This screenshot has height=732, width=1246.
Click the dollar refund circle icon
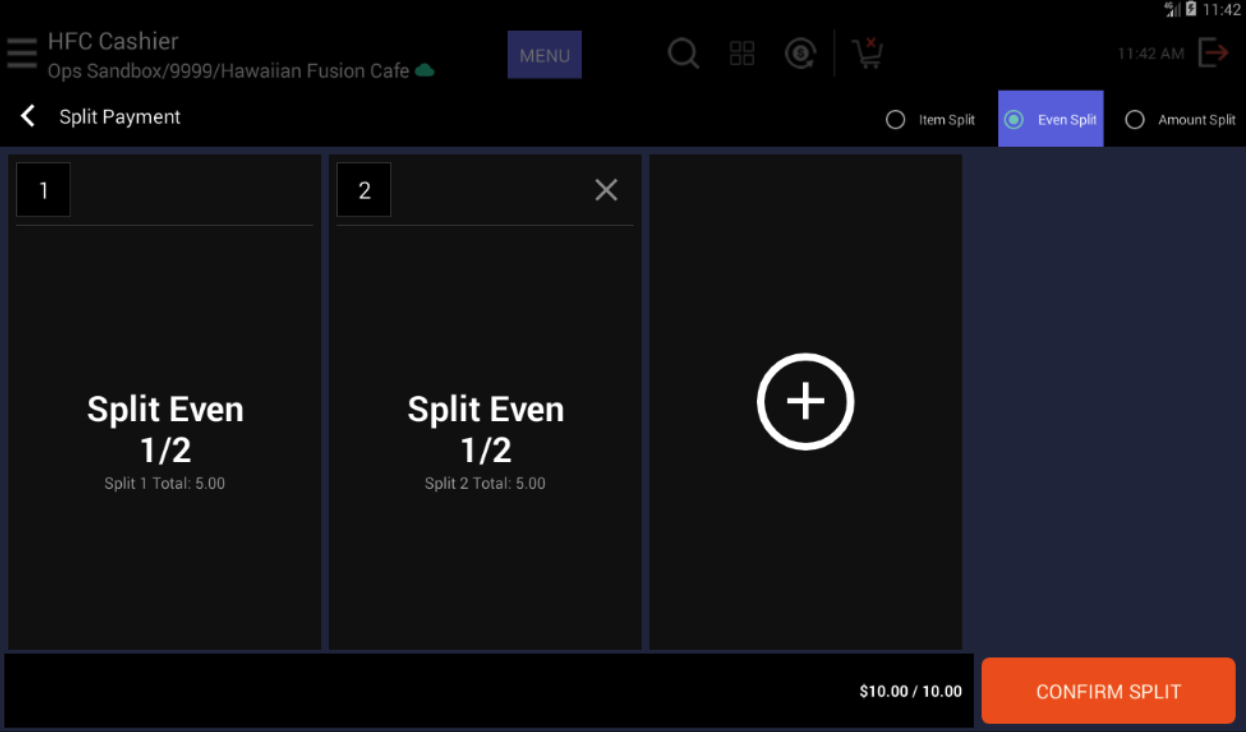point(800,54)
